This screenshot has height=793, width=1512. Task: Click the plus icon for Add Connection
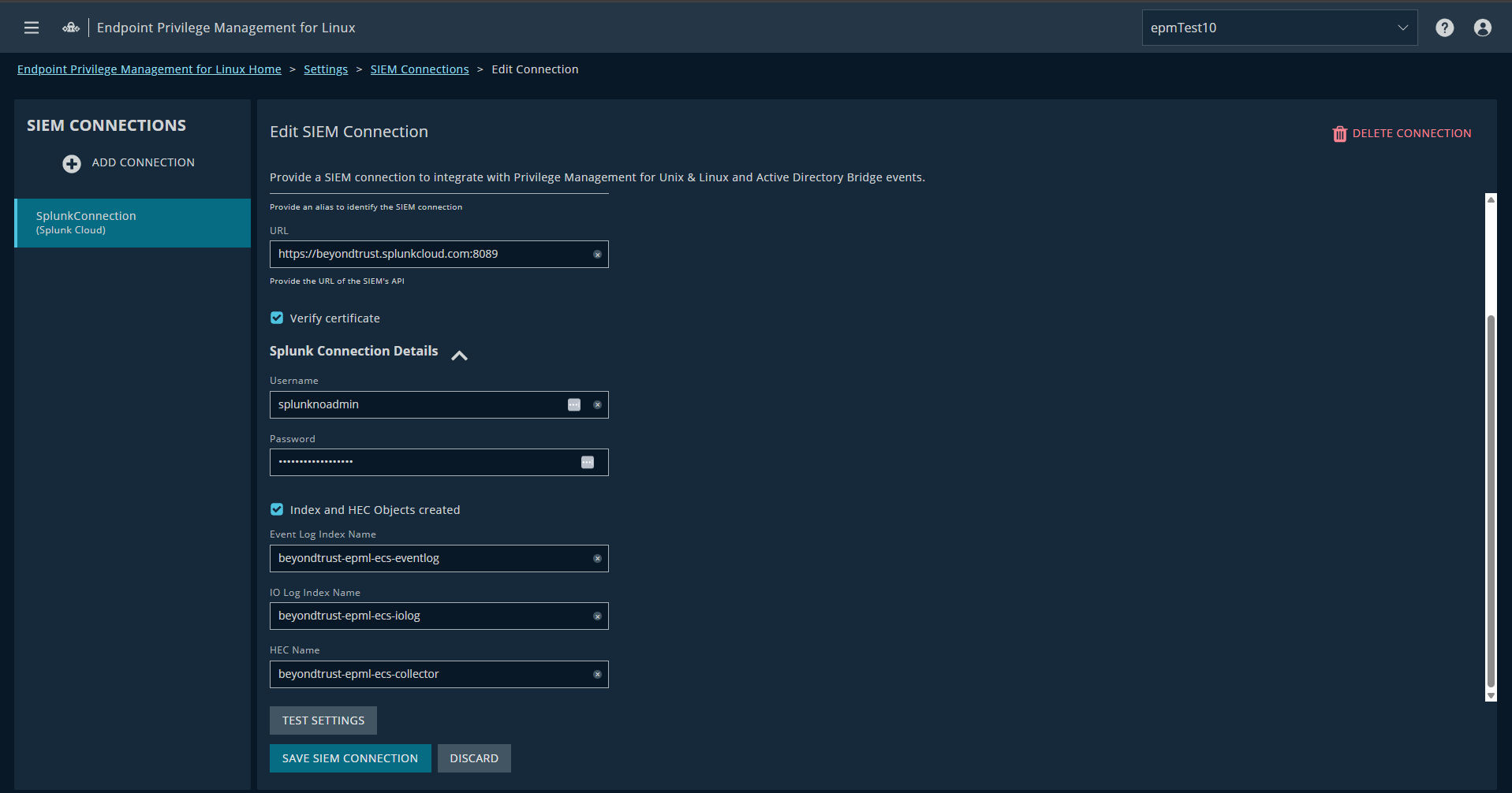click(72, 163)
